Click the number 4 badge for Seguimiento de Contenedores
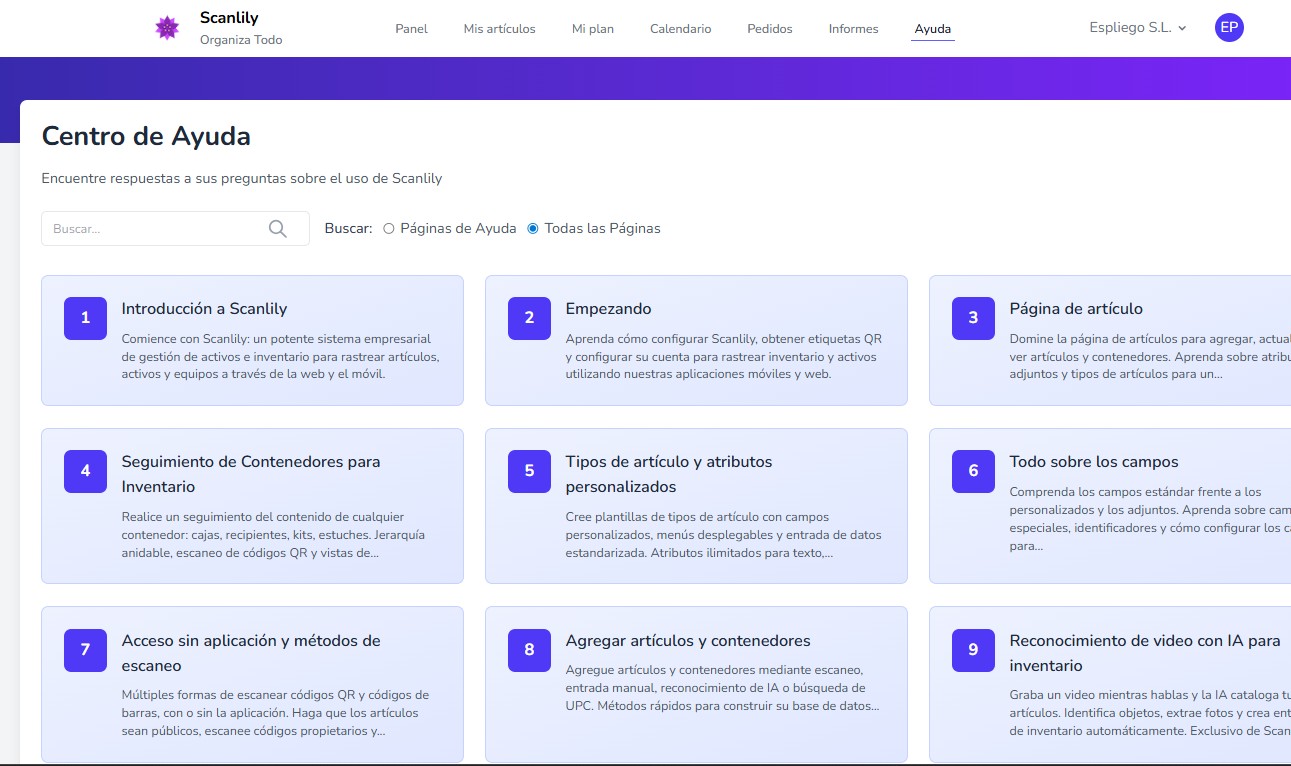This screenshot has height=766, width=1291. coord(85,471)
